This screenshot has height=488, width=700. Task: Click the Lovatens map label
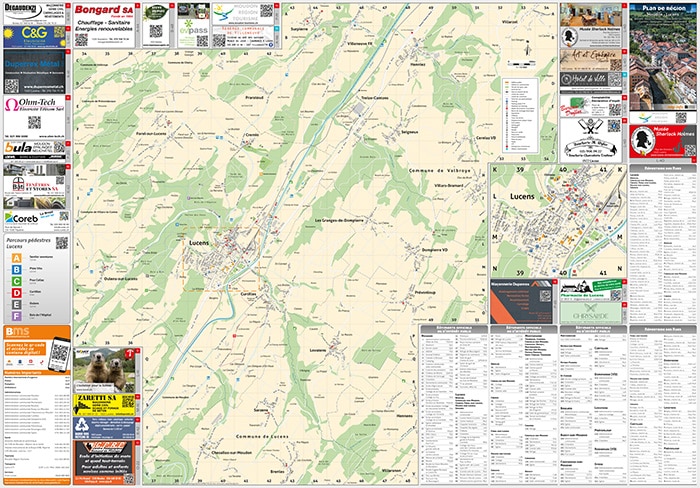(317, 350)
